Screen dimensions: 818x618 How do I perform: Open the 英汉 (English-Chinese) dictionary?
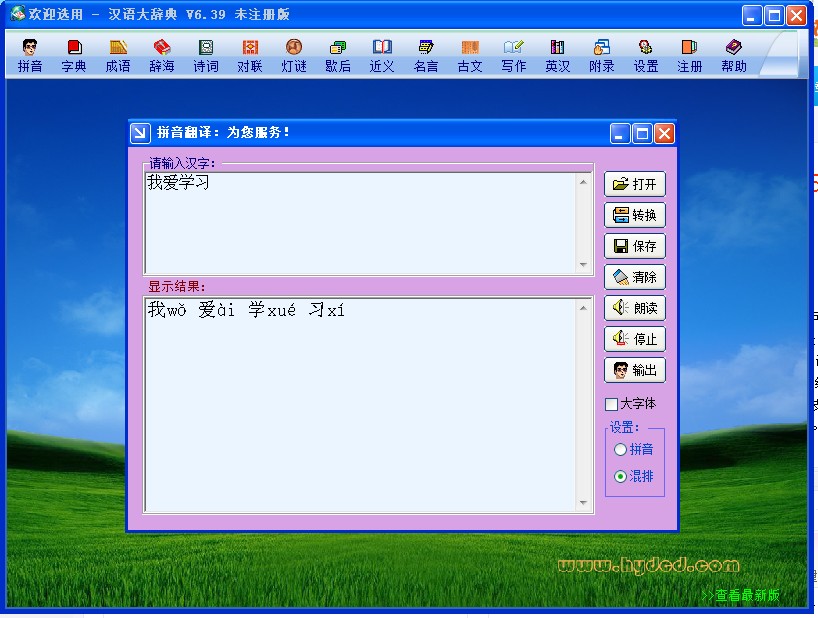tap(557, 55)
